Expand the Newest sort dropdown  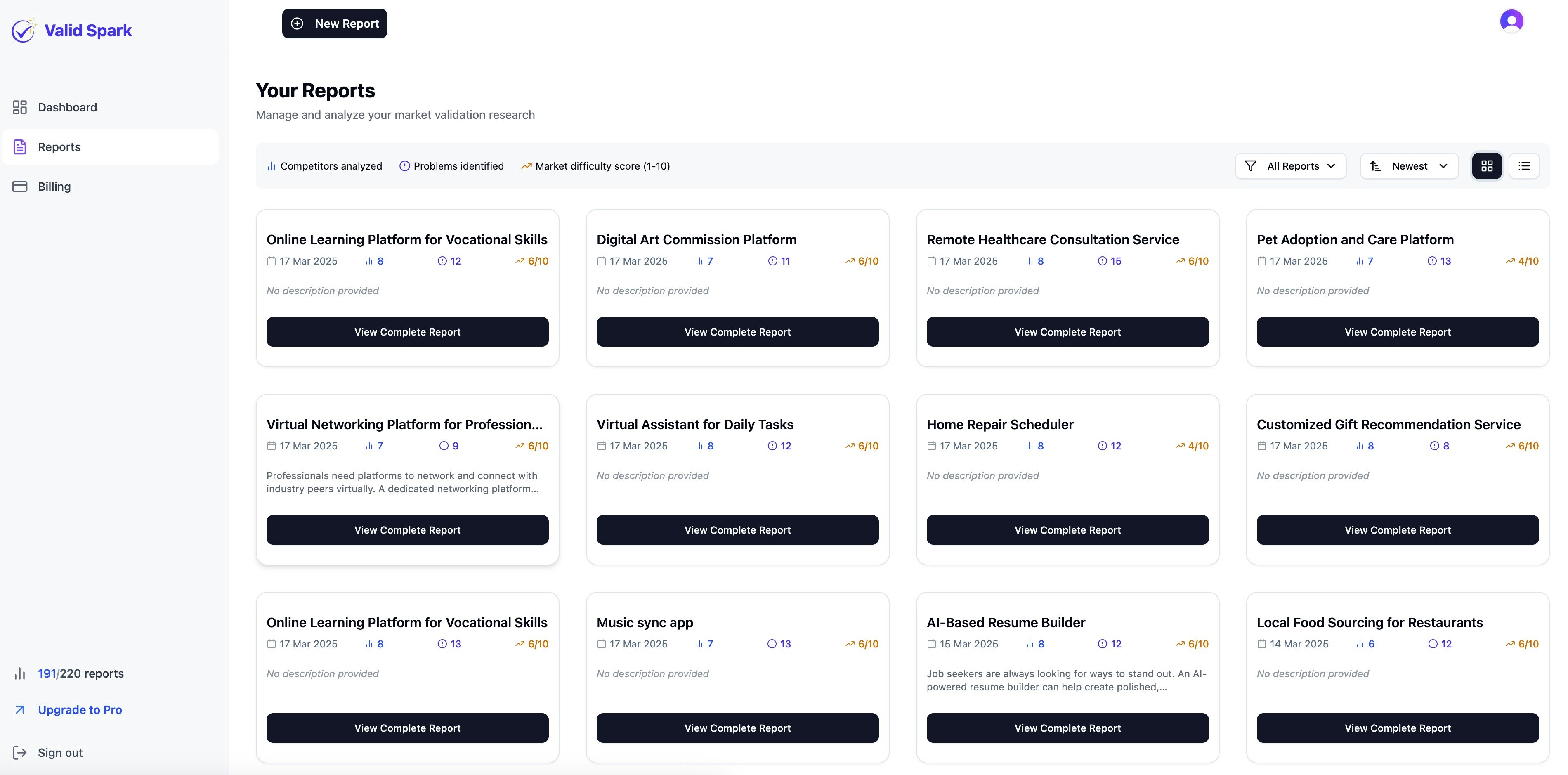point(1409,166)
